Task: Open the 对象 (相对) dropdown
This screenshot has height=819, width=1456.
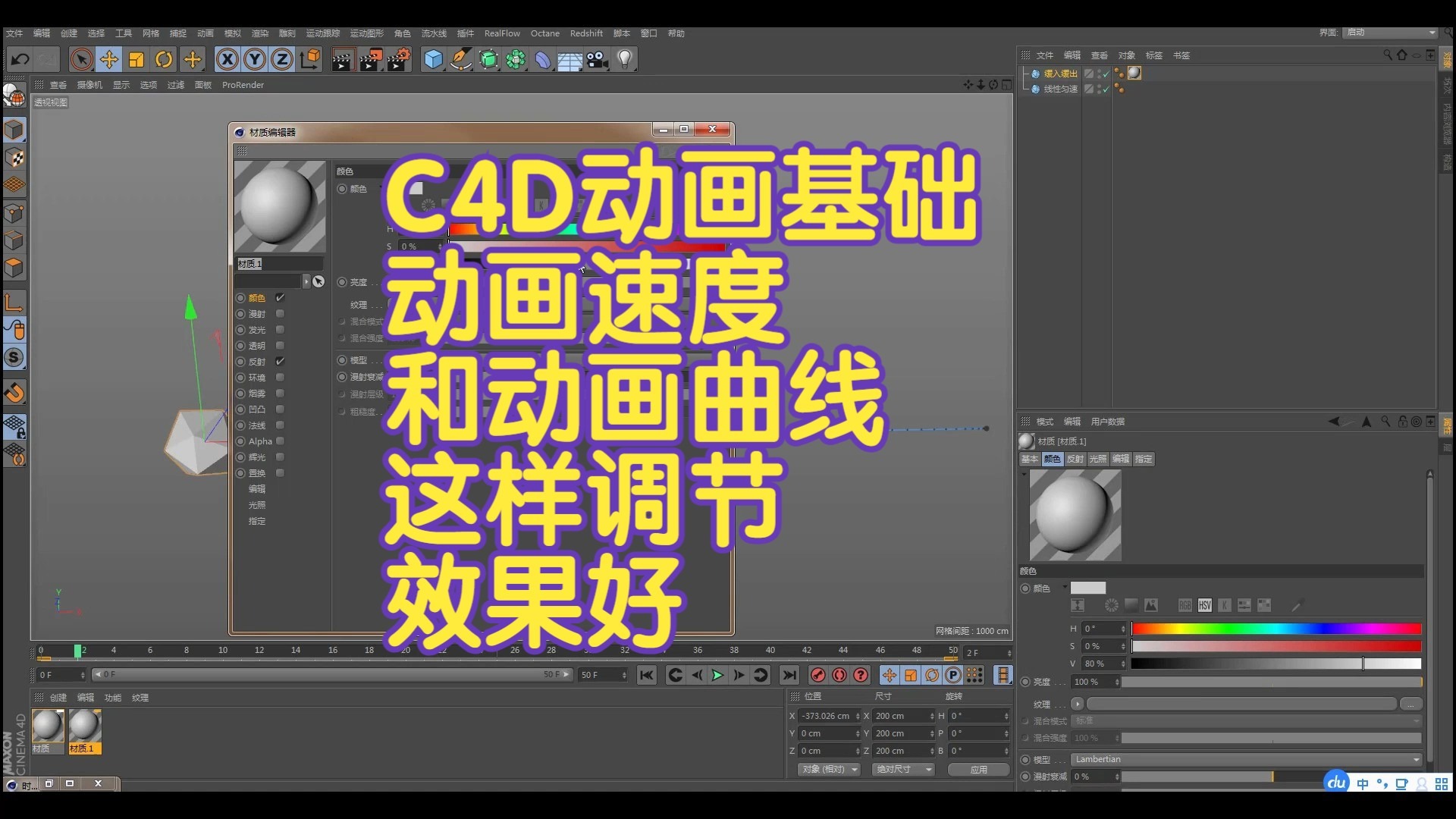Action: click(828, 769)
